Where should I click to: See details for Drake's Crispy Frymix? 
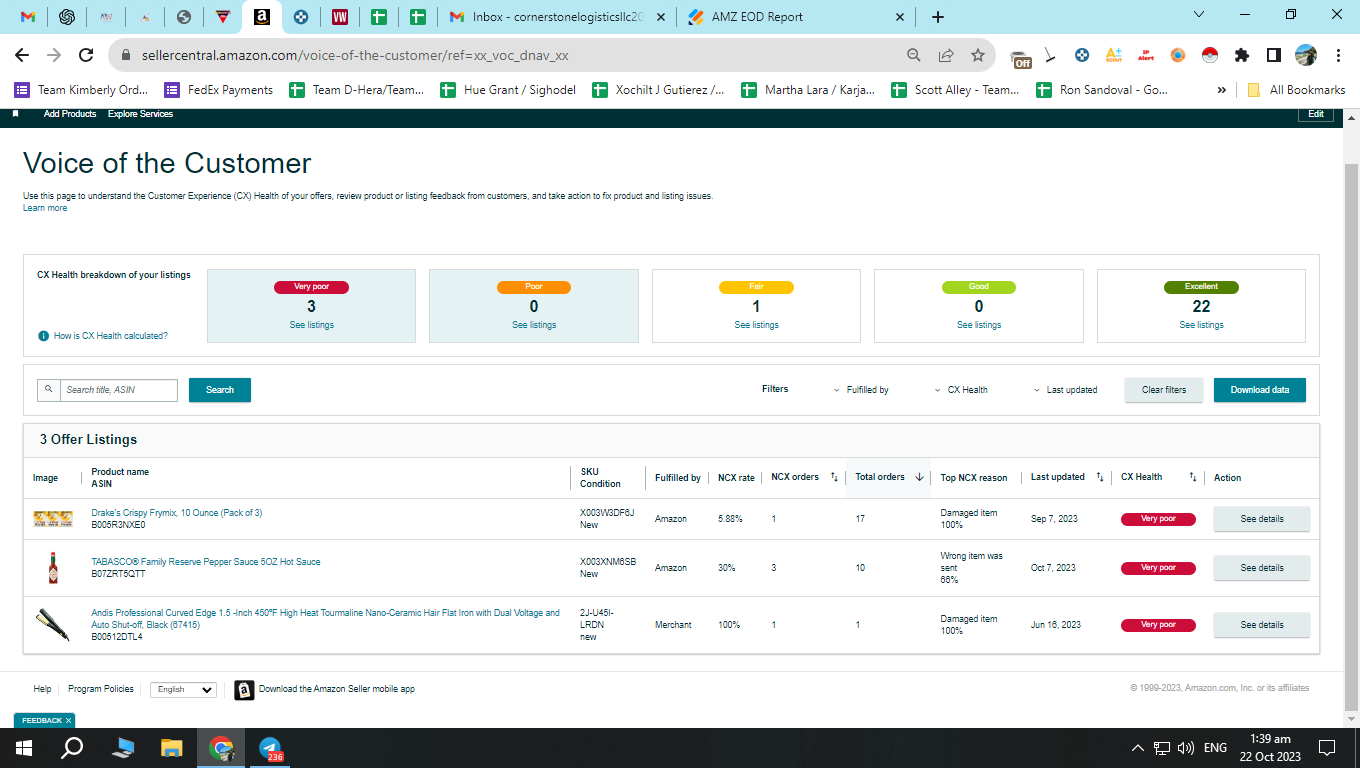pos(1261,519)
